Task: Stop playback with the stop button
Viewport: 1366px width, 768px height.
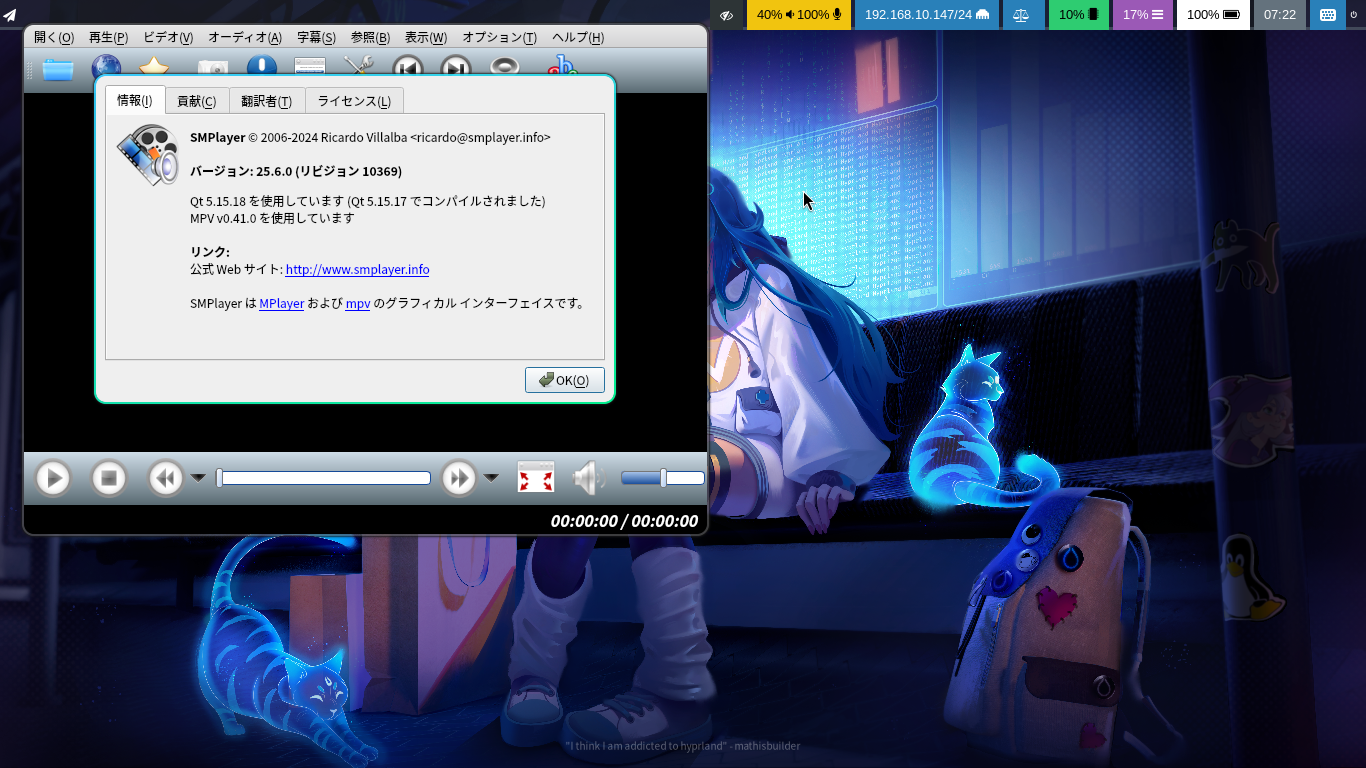Action: pyautogui.click(x=109, y=478)
